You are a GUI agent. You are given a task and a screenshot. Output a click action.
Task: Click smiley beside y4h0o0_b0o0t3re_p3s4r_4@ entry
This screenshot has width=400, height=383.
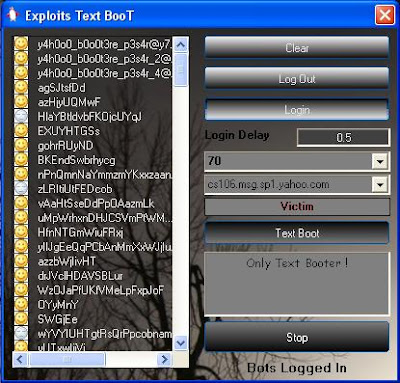click(x=21, y=73)
